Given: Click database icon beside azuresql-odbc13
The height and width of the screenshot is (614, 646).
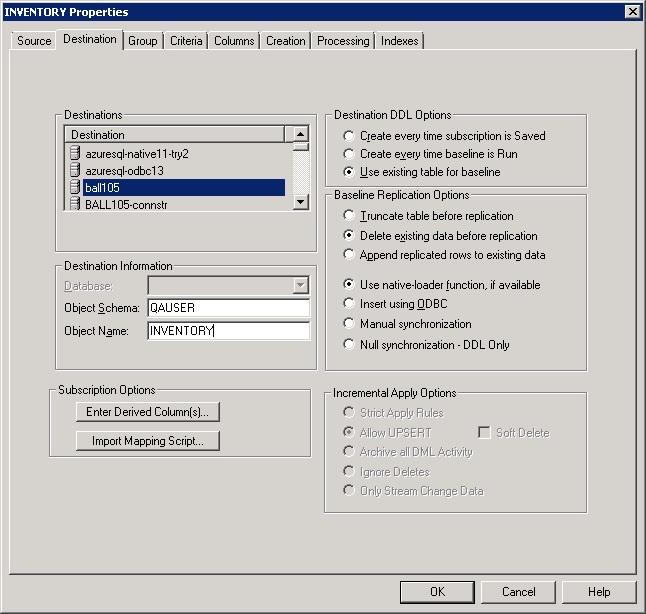Looking at the screenshot, I should pyautogui.click(x=74, y=171).
